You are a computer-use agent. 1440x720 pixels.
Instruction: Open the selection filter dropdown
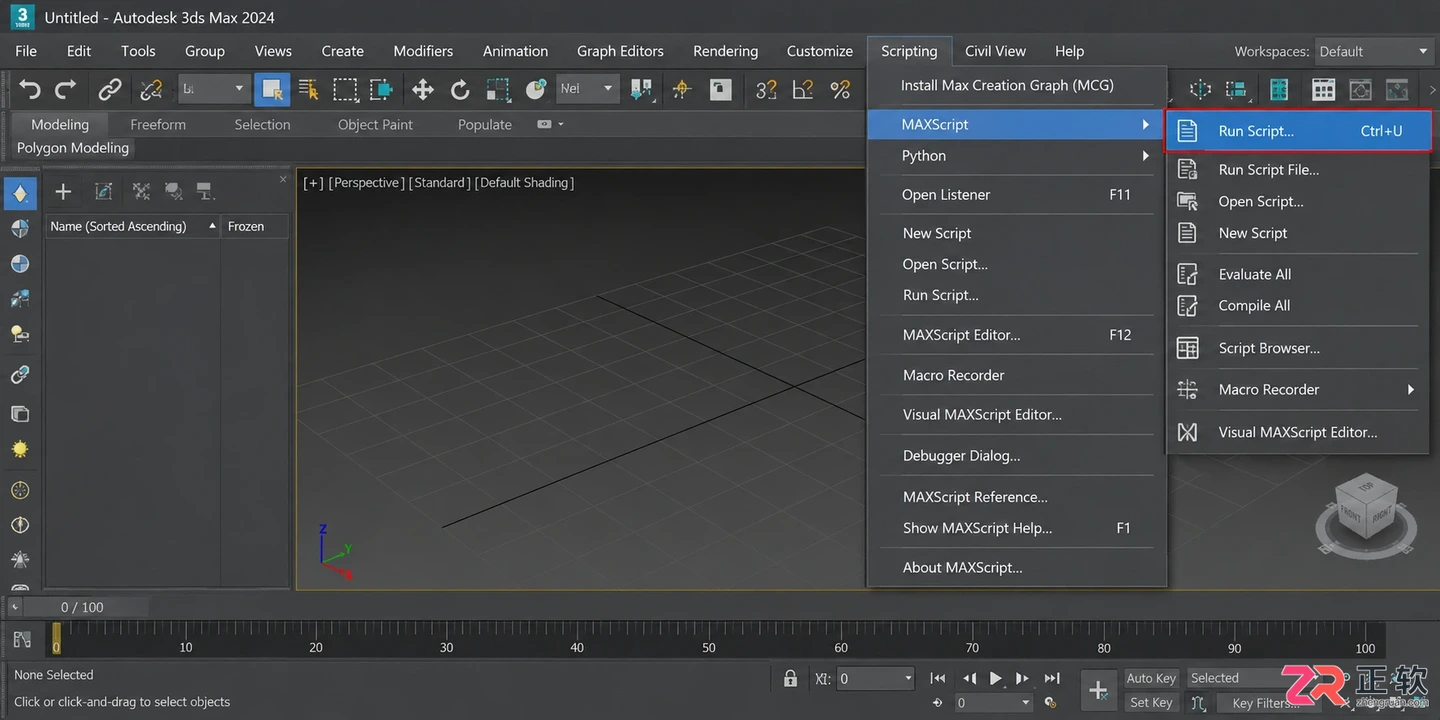tap(212, 88)
